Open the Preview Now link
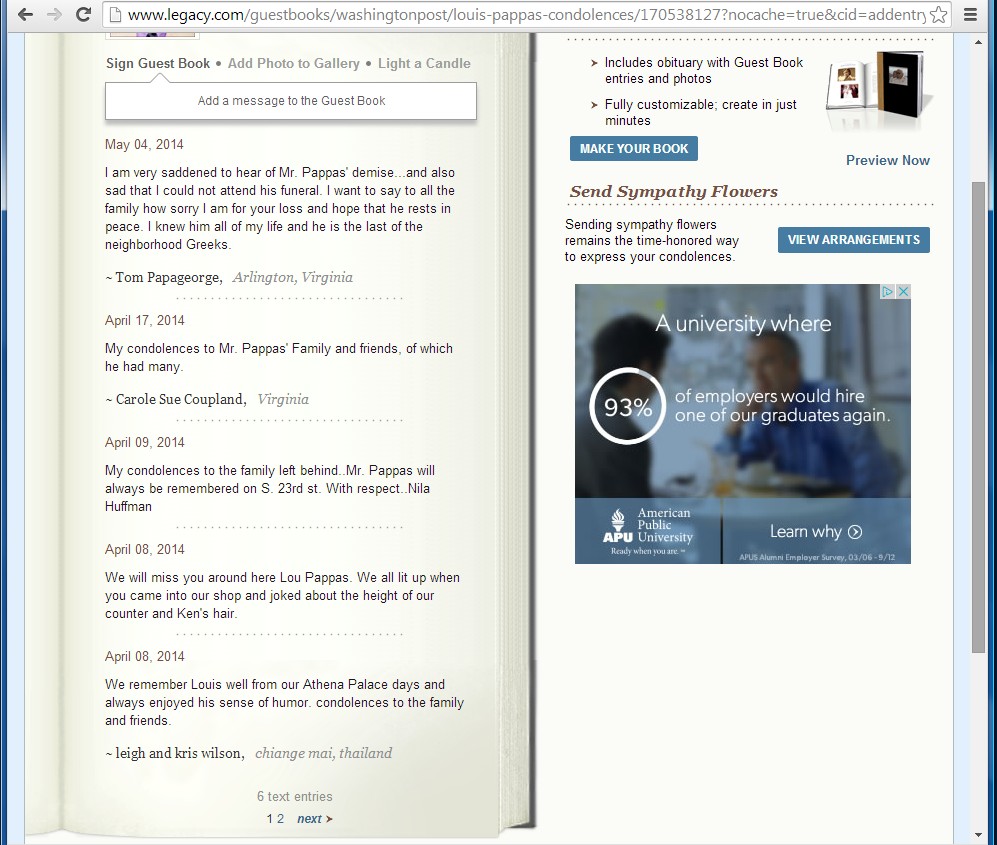The width and height of the screenshot is (997, 845). coord(887,160)
